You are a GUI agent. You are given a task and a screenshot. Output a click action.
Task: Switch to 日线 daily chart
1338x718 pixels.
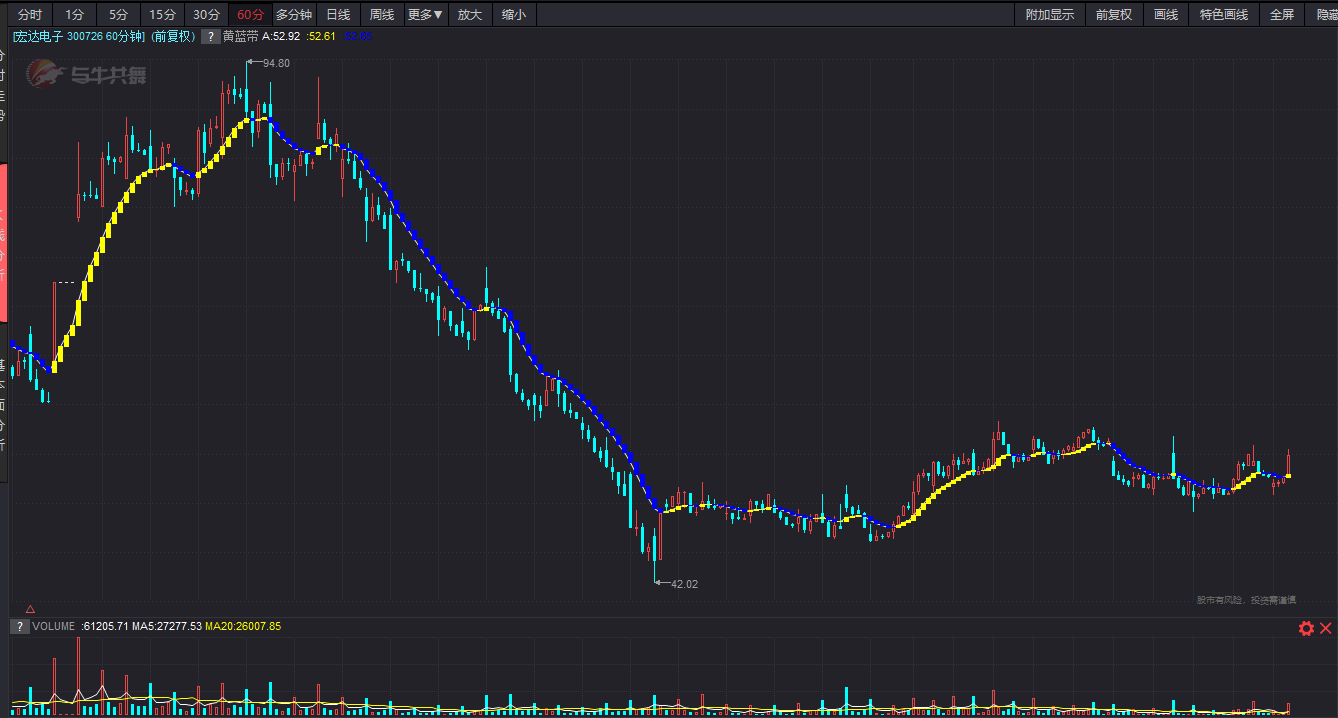click(x=338, y=14)
